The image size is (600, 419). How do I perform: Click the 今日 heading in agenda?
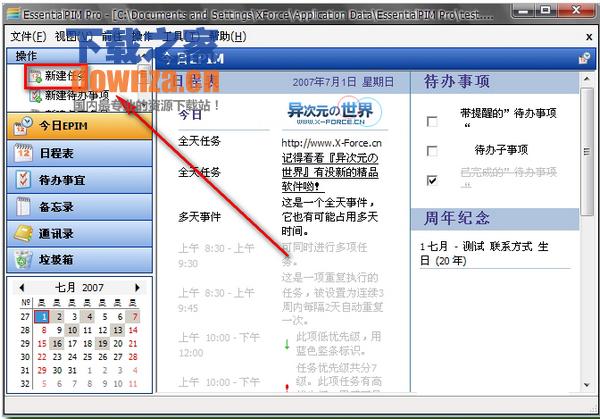click(x=190, y=114)
